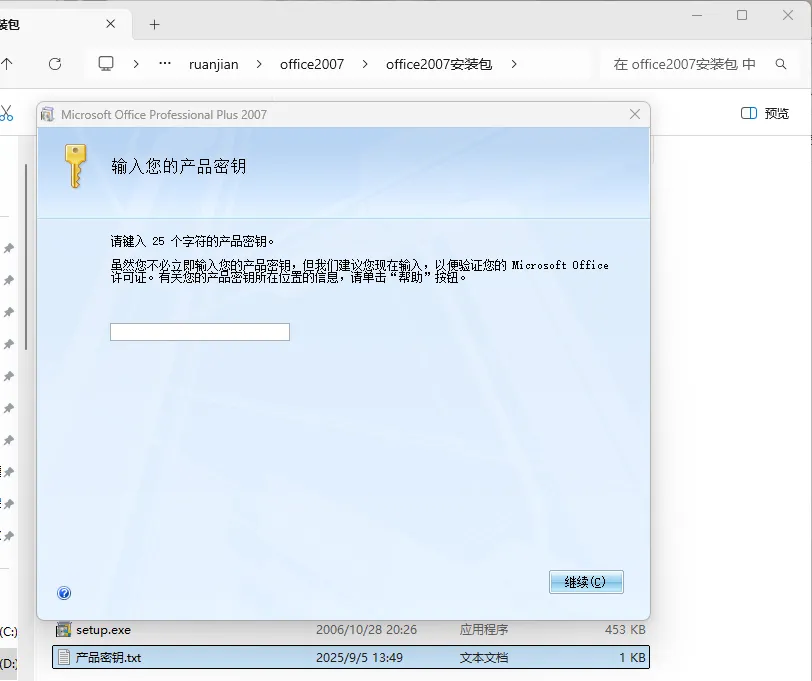Navigate to the ruanjian breadcrumb folder
Image resolution: width=812 pixels, height=681 pixels.
[x=213, y=64]
